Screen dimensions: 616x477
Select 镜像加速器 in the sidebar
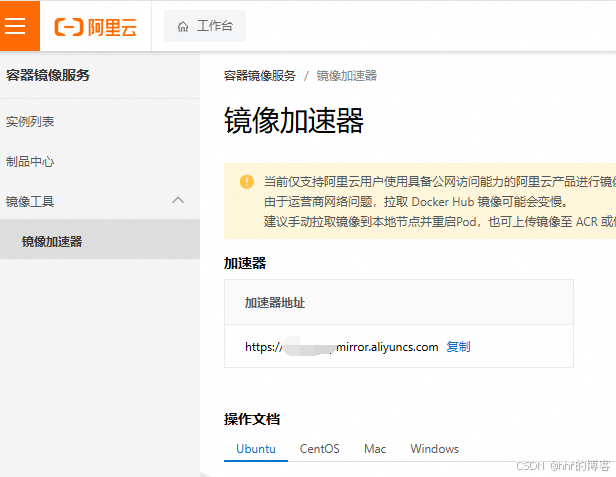100,241
